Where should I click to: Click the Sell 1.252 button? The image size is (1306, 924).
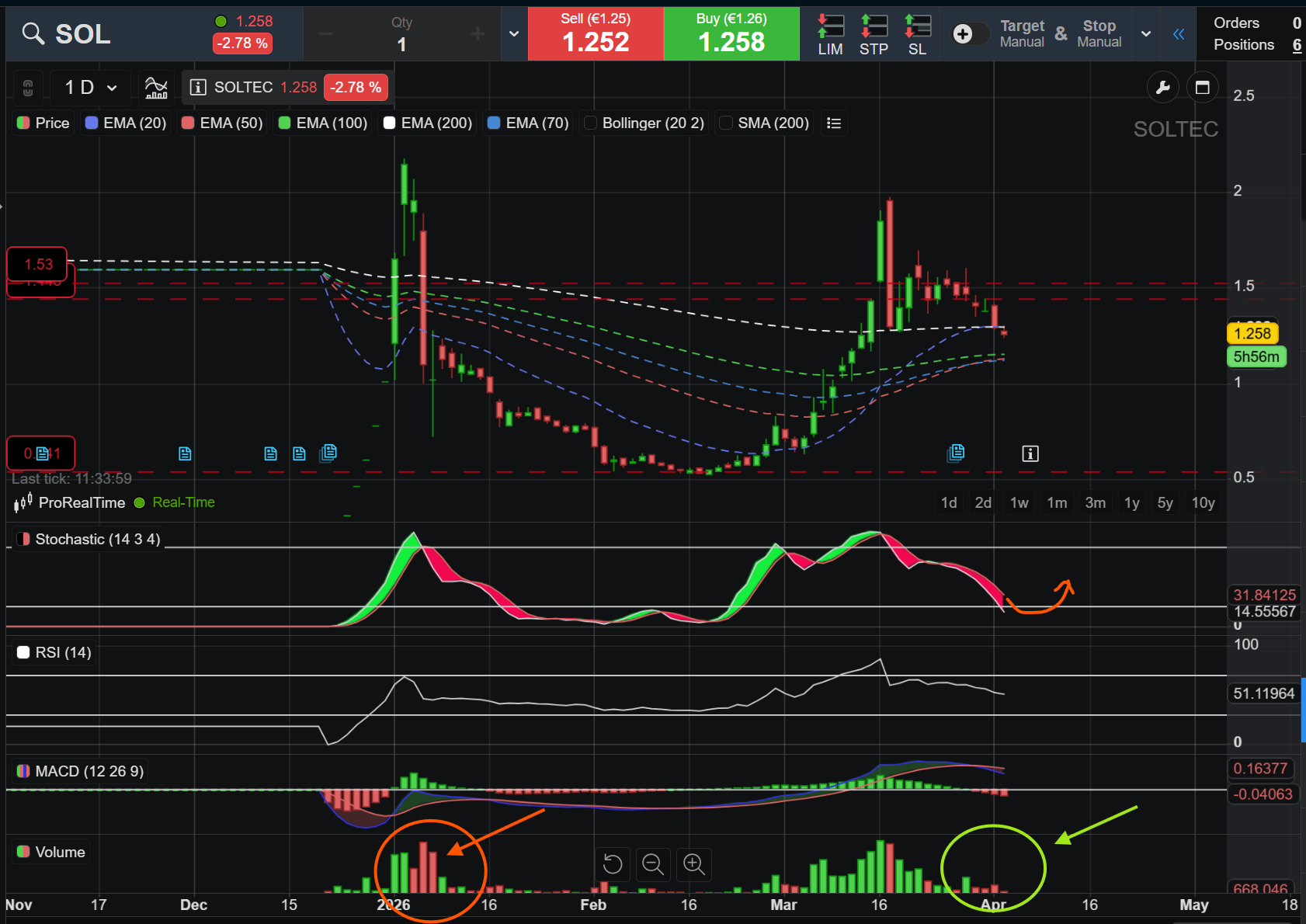click(596, 34)
